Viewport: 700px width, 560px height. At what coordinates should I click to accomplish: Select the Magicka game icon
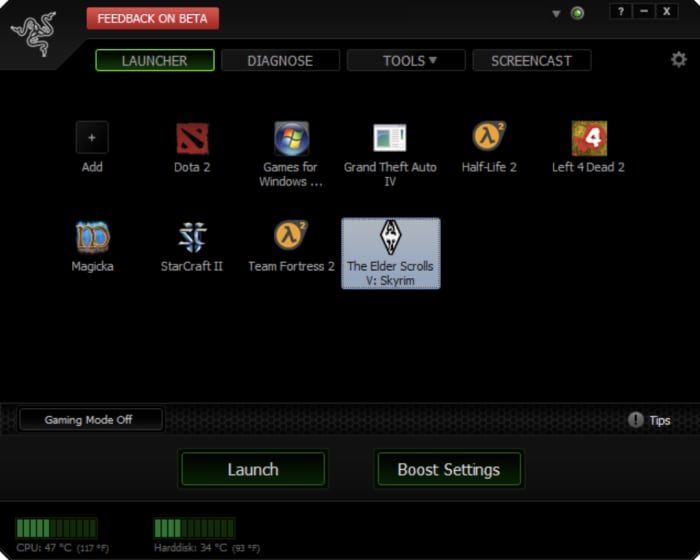pos(92,238)
